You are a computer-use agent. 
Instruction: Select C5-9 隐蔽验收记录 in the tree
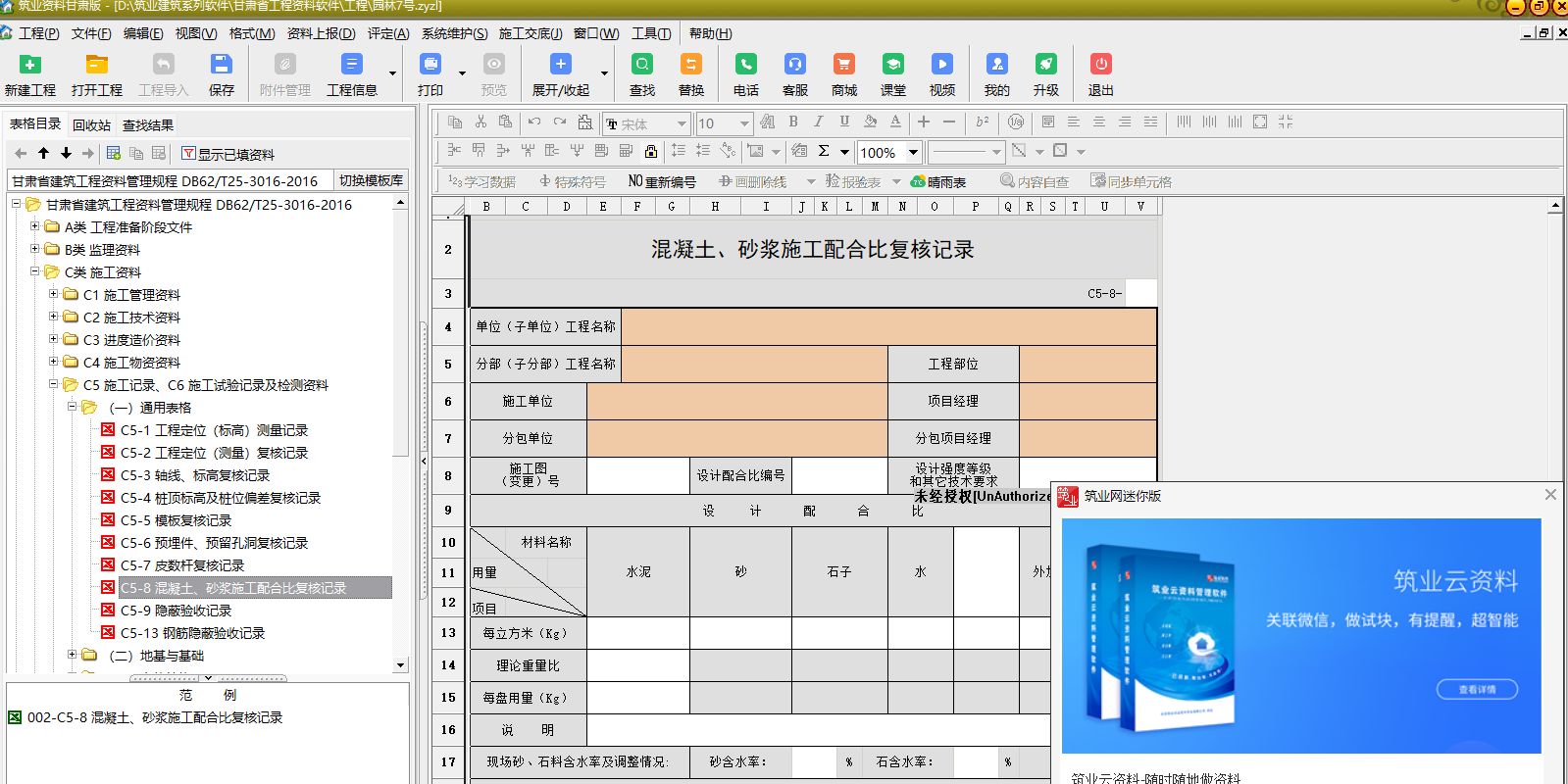[x=176, y=610]
